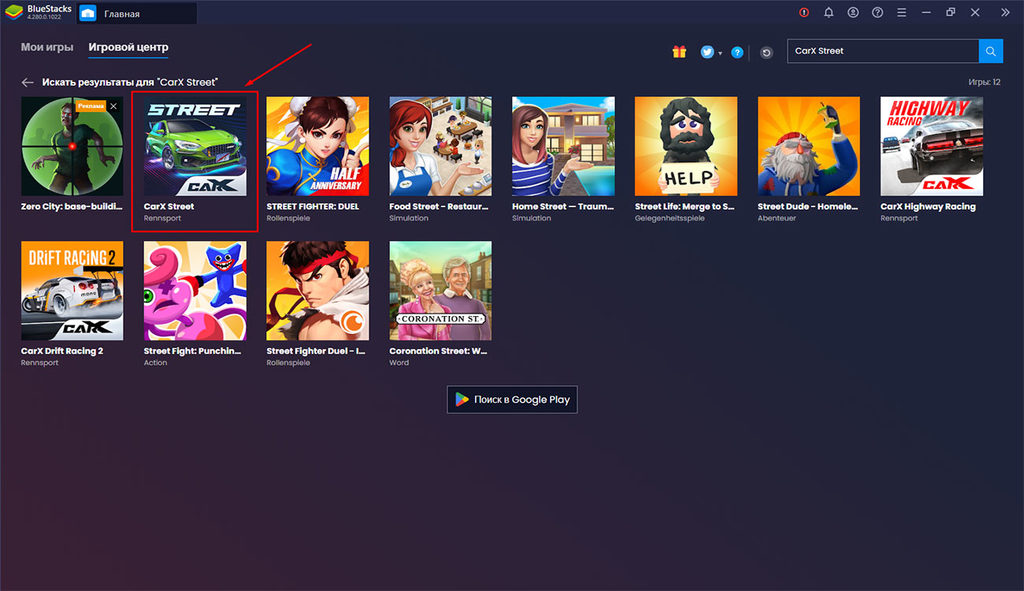Screen dimensions: 1024x591
Task: Open the hamburger menu icon
Action: [x=901, y=12]
